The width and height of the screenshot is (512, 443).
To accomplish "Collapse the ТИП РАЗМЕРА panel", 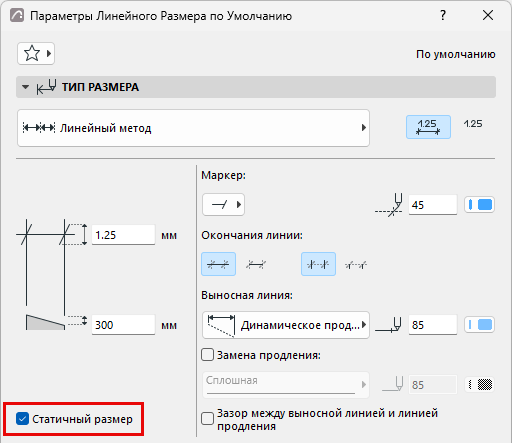I will (25, 87).
